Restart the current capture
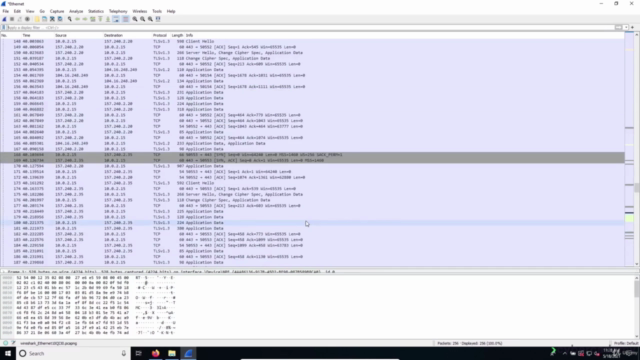Viewport: 640px width, 360px height. (20, 19)
